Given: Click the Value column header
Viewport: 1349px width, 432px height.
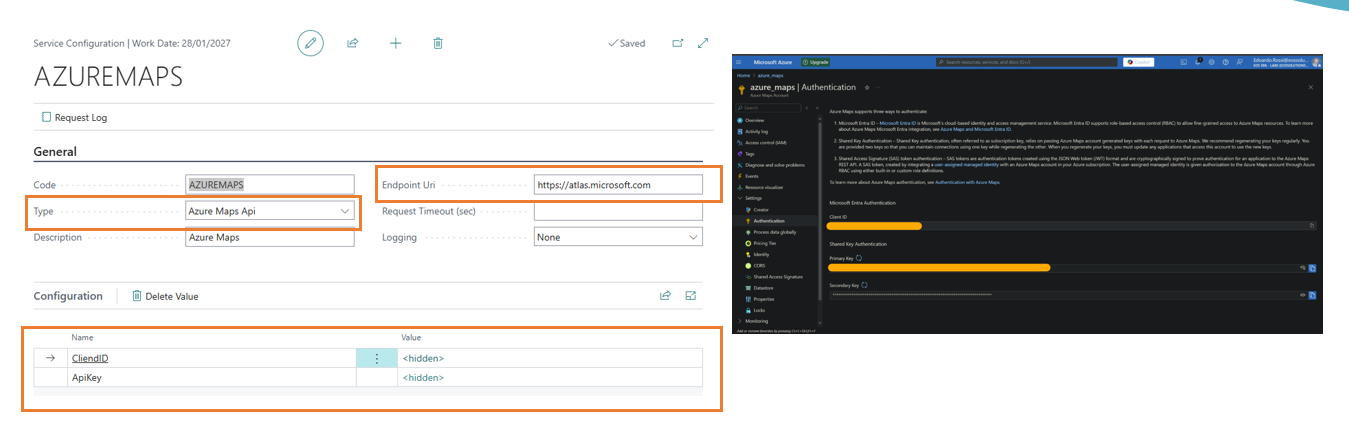Looking at the screenshot, I should pos(411,338).
